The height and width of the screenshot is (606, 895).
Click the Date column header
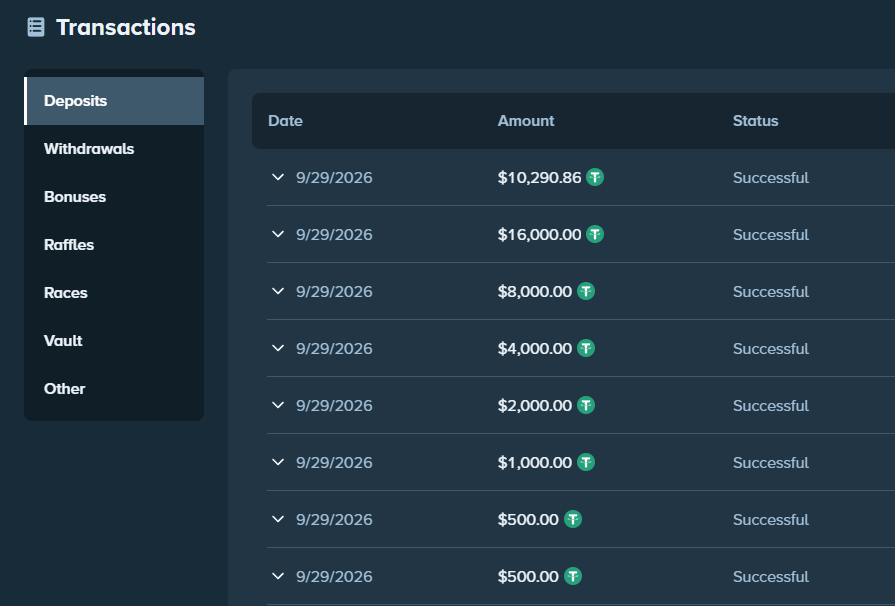pos(285,121)
